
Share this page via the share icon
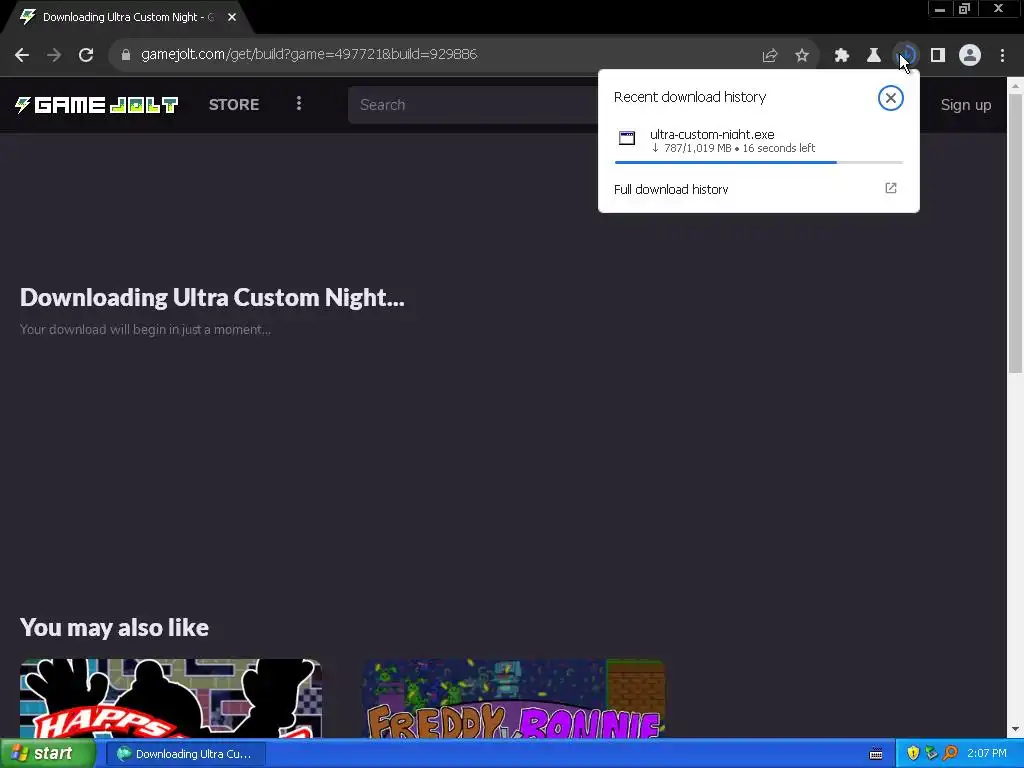click(x=770, y=56)
